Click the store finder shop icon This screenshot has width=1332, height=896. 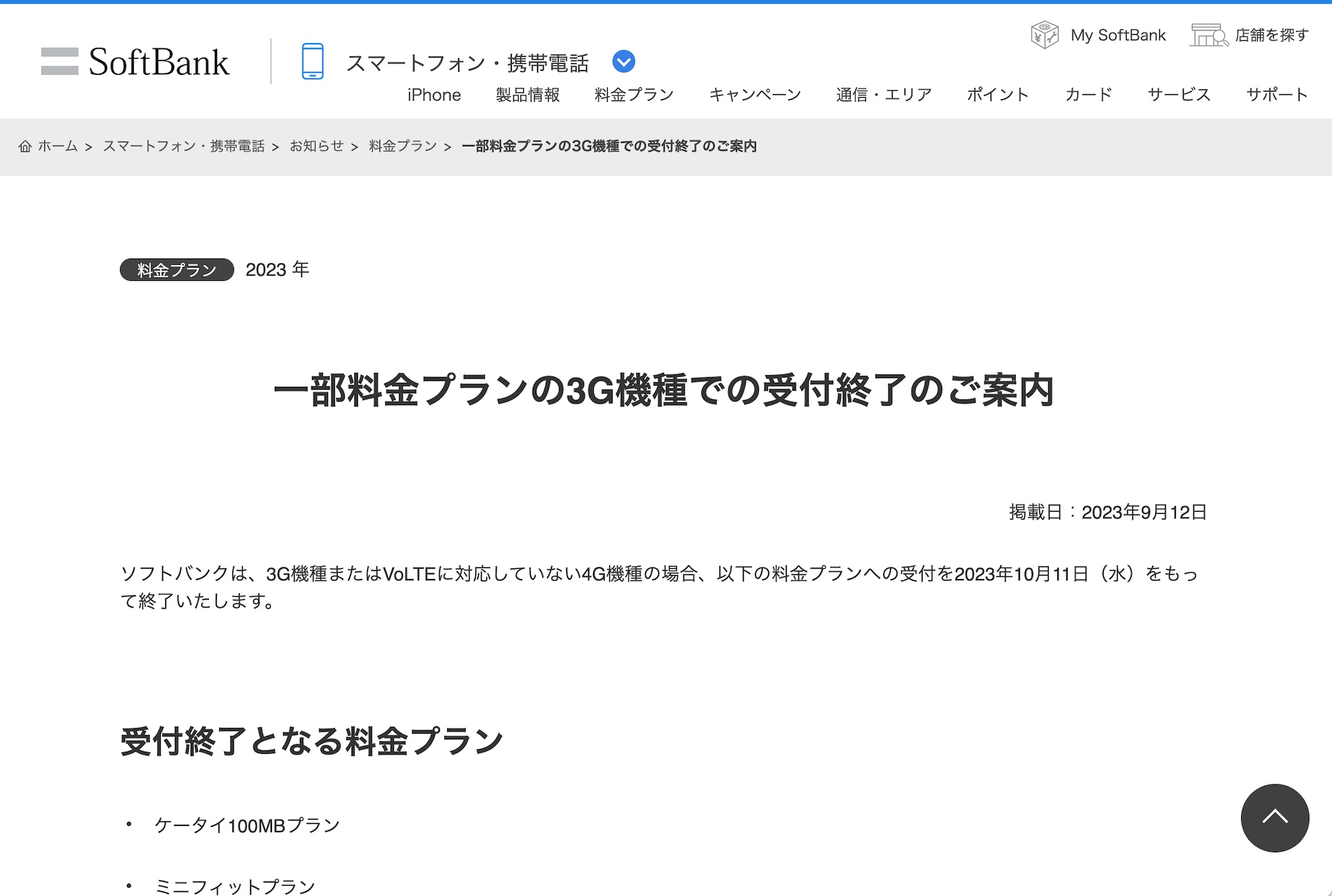[x=1209, y=35]
